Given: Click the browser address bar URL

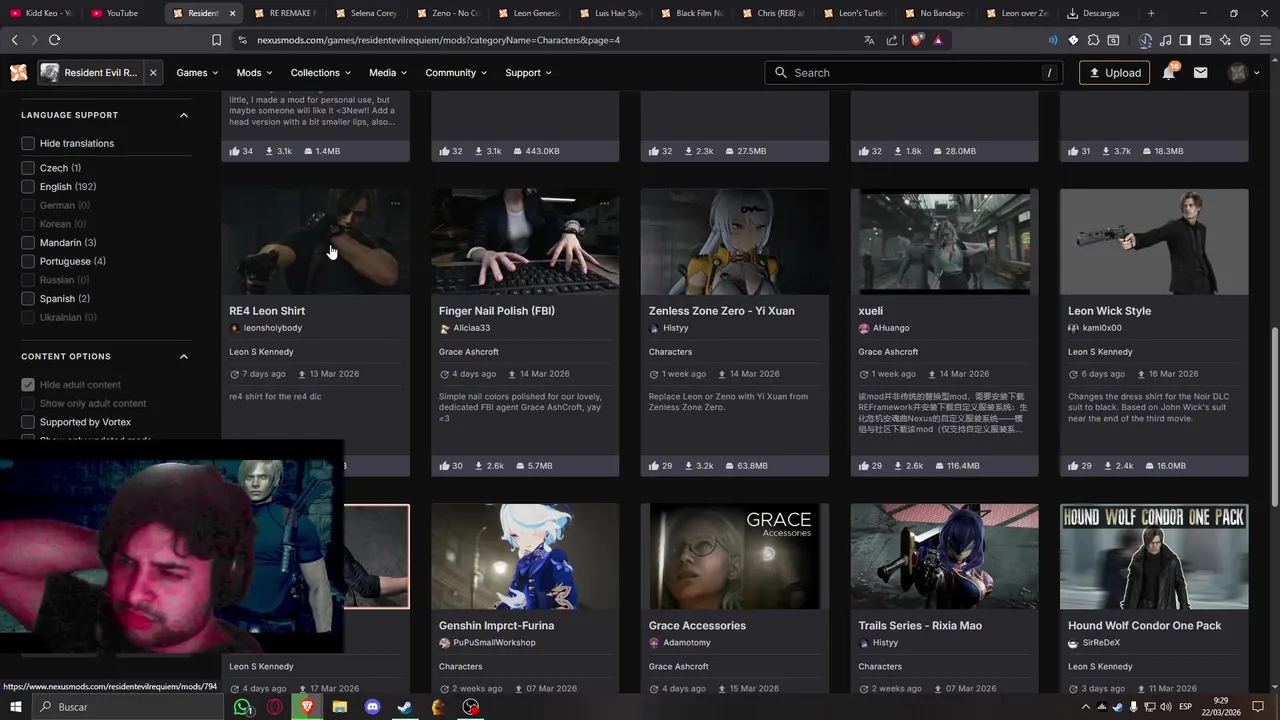Looking at the screenshot, I should coord(438,40).
